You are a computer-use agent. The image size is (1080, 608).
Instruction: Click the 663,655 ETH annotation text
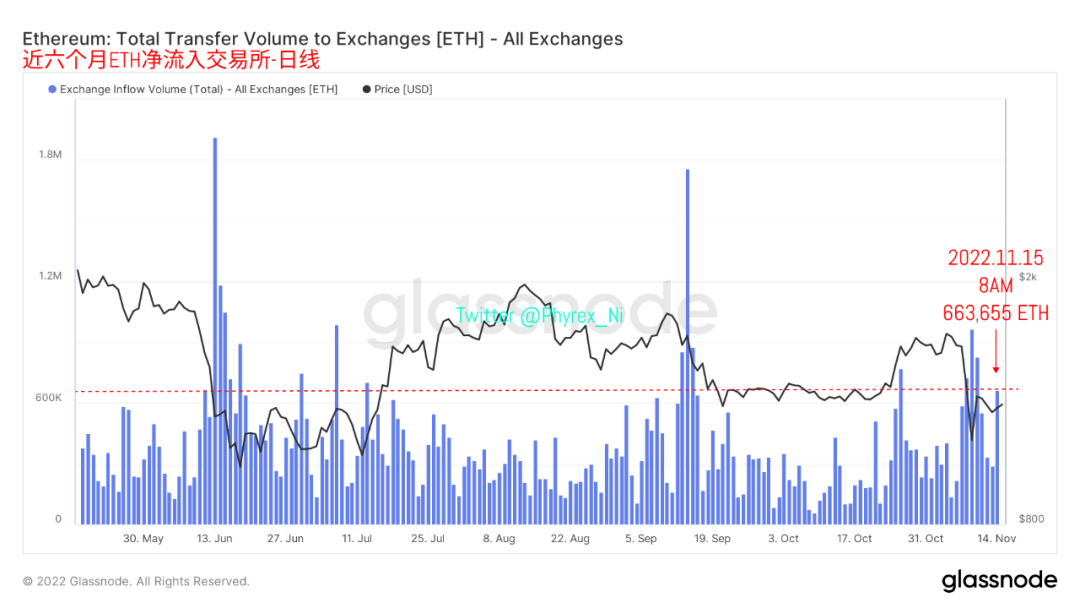coord(996,314)
